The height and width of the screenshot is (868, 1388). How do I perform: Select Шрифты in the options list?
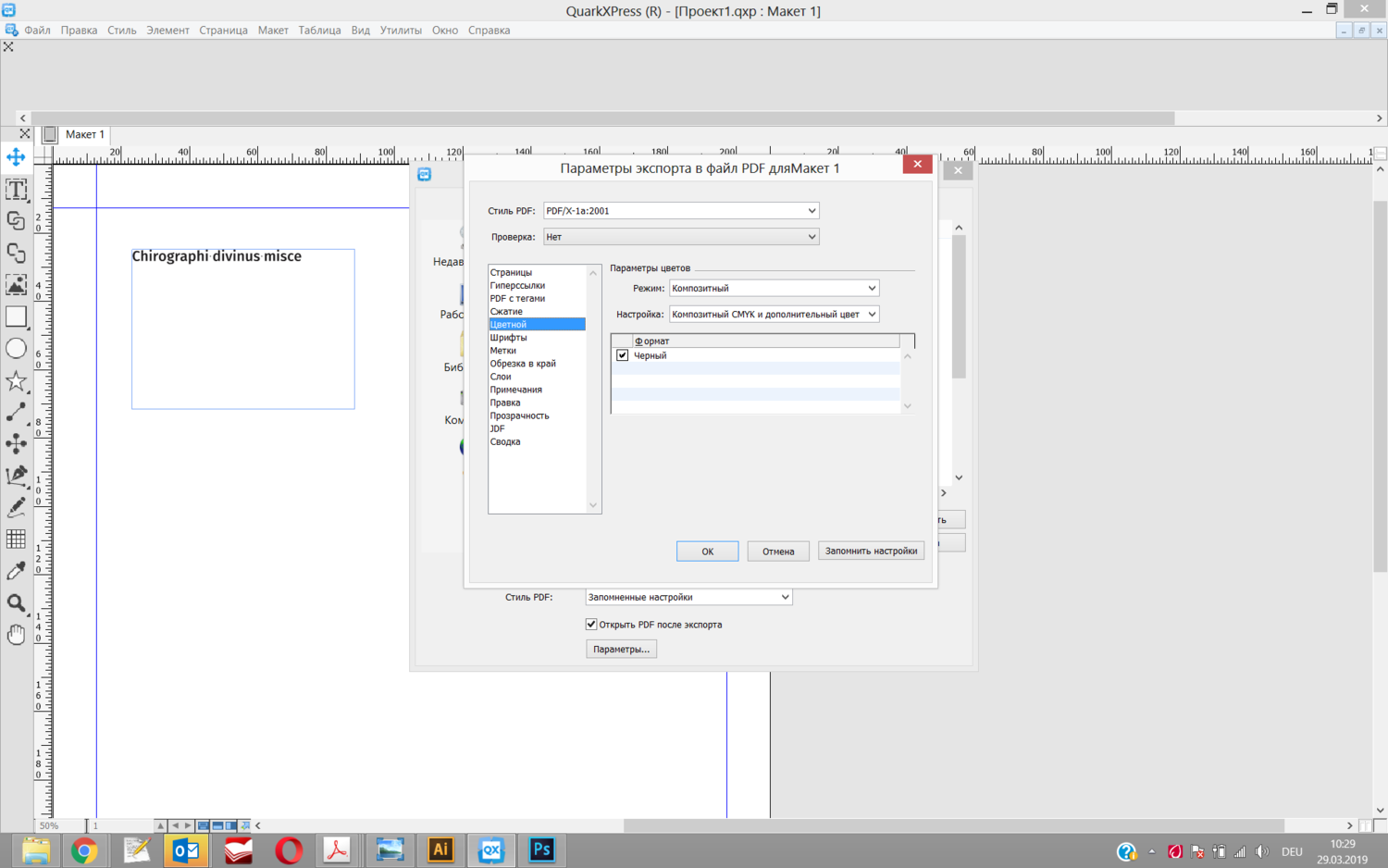click(508, 338)
